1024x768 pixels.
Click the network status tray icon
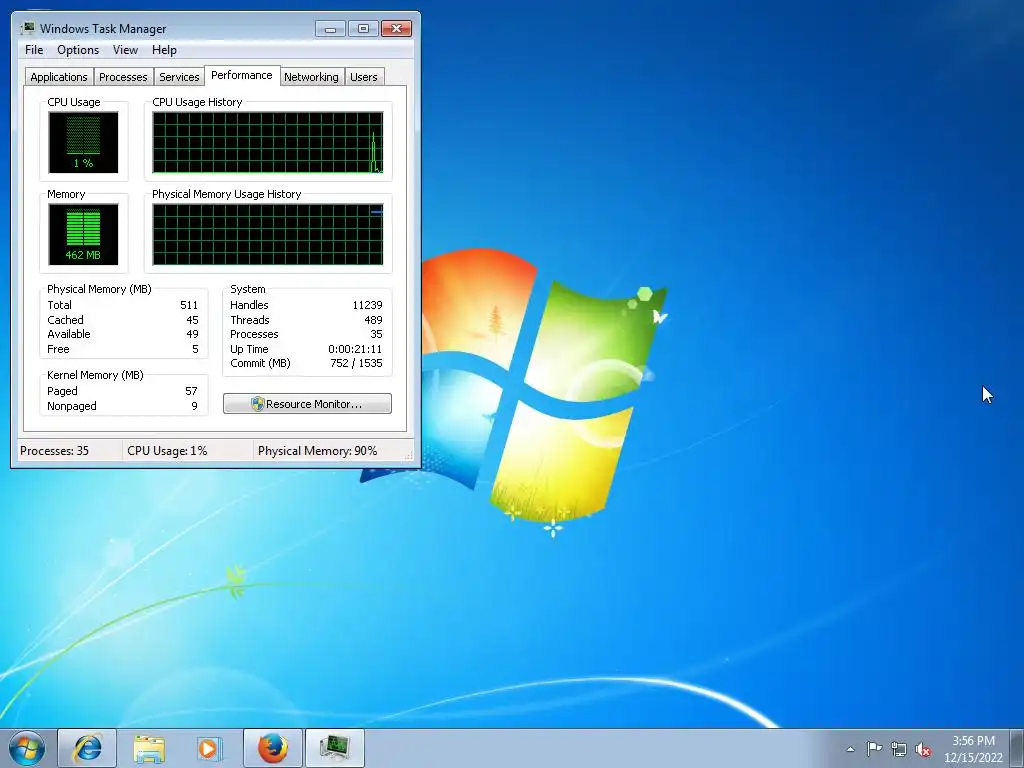point(899,749)
